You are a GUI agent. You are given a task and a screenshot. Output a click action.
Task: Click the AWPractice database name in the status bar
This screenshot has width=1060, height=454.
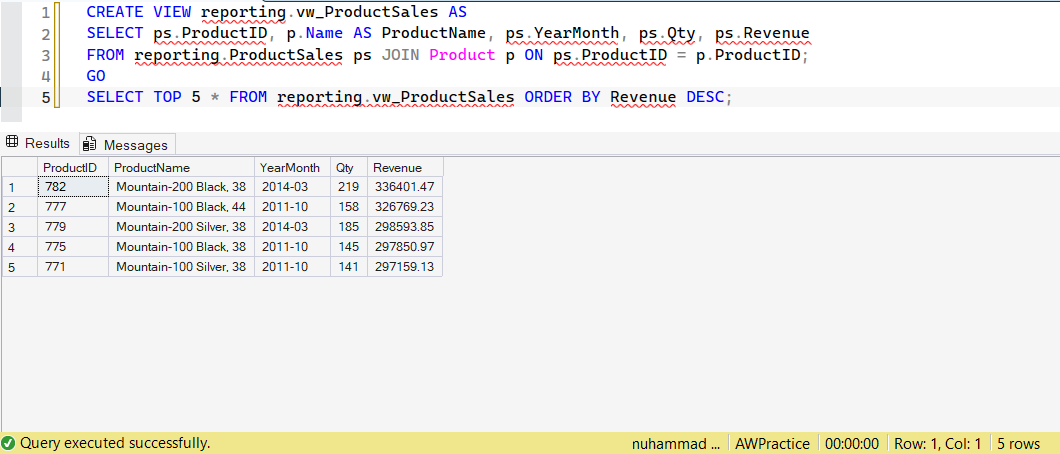click(x=773, y=444)
